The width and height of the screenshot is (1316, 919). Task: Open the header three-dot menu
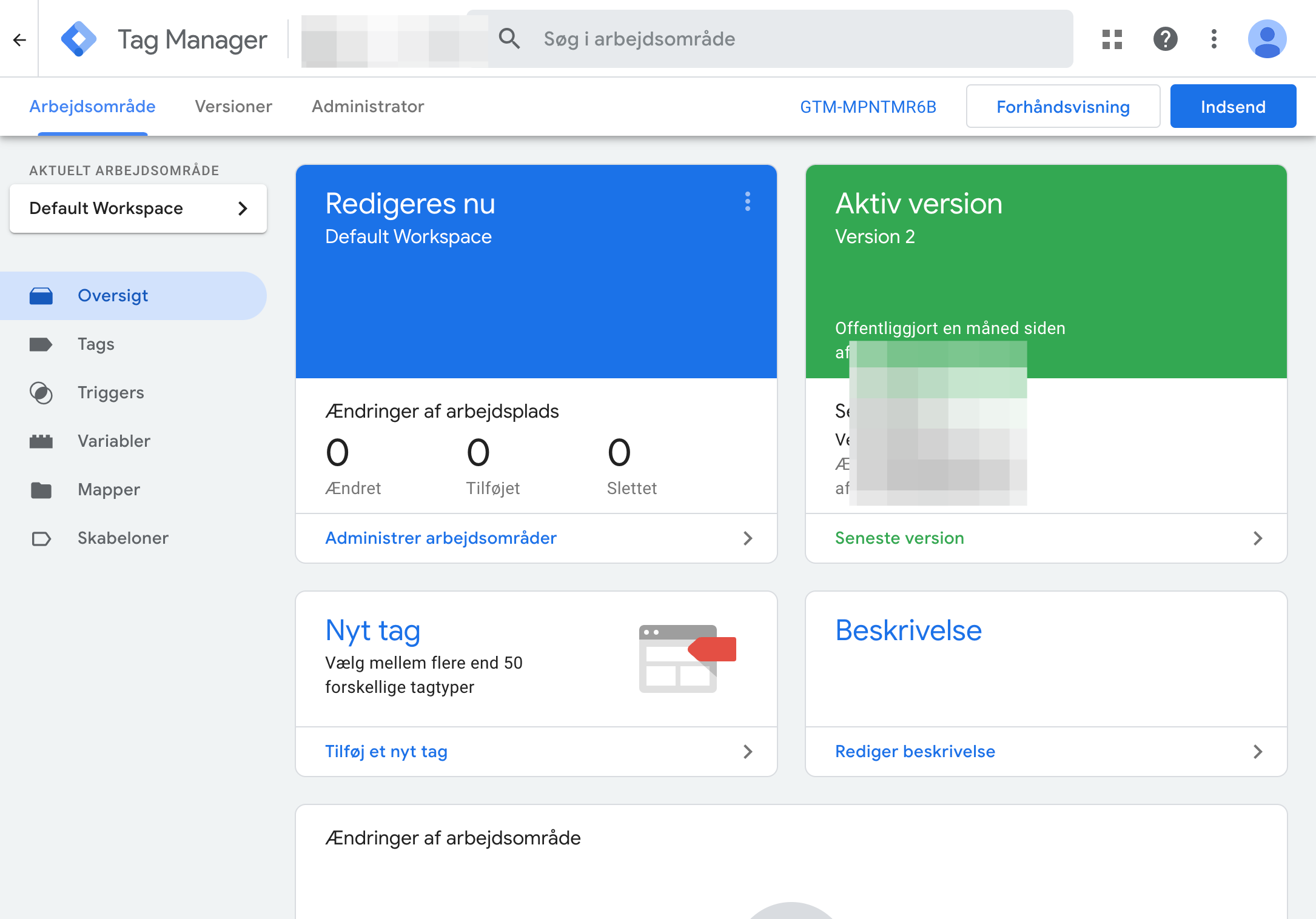(1214, 39)
